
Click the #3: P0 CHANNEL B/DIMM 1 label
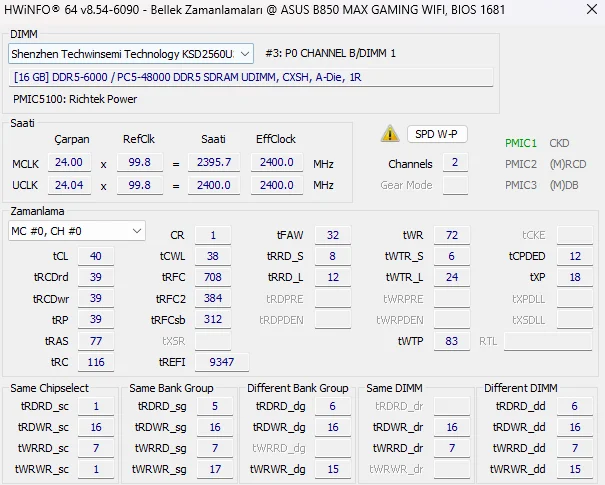pyautogui.click(x=331, y=53)
